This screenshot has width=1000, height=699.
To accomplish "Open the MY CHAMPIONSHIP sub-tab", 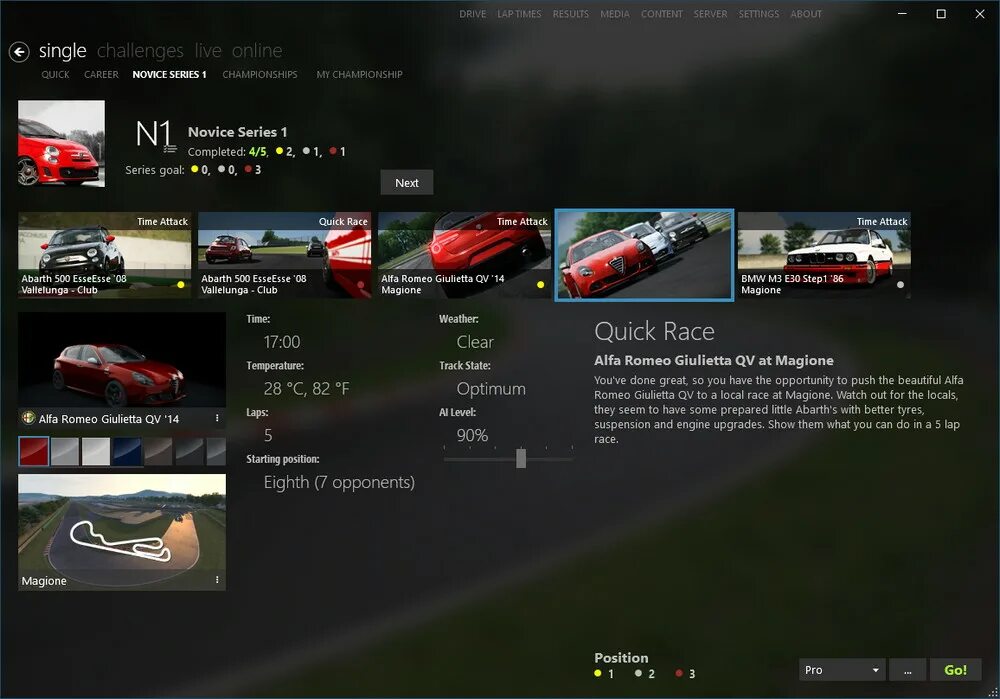I will [x=360, y=75].
